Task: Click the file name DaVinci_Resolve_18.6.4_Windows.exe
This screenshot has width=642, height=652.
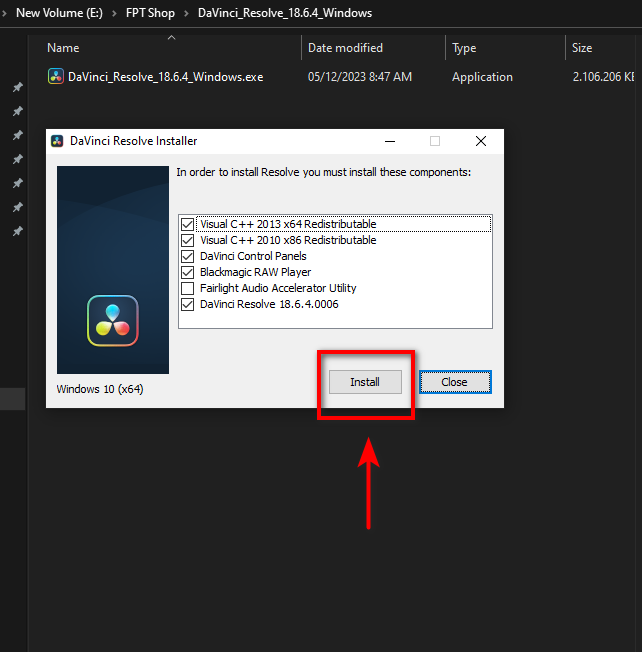Action: pyautogui.click(x=165, y=77)
